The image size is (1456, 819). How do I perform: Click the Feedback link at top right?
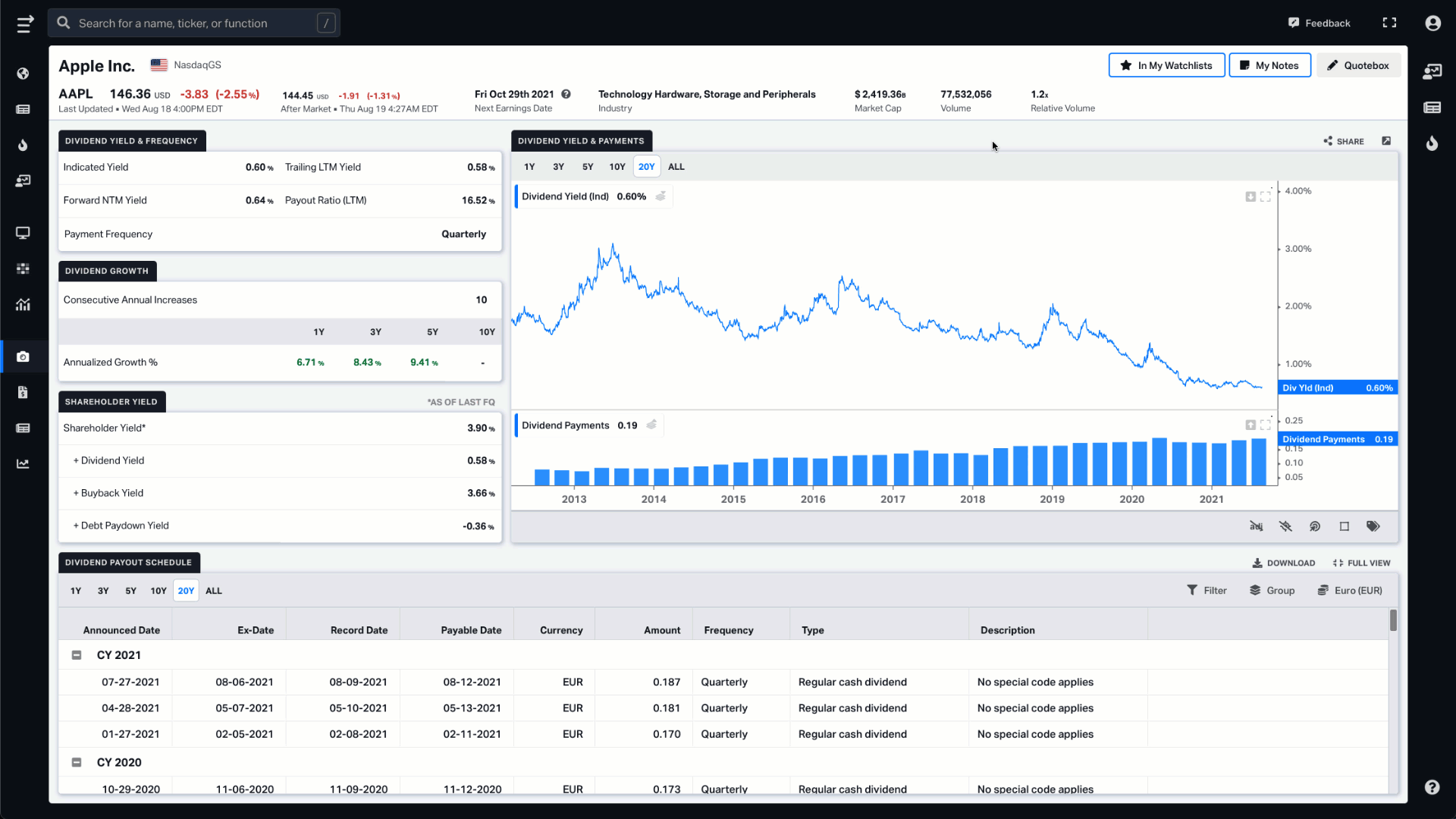pos(1320,22)
